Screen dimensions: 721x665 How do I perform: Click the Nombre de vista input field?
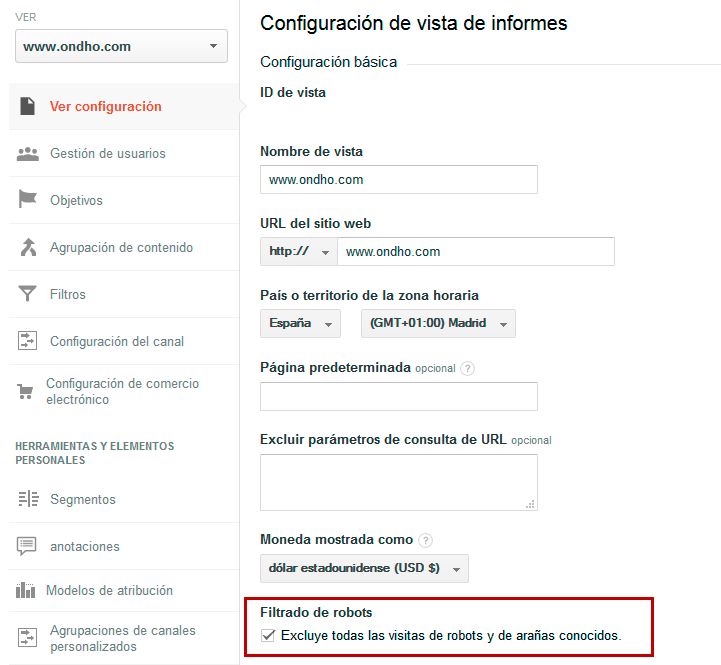point(399,179)
